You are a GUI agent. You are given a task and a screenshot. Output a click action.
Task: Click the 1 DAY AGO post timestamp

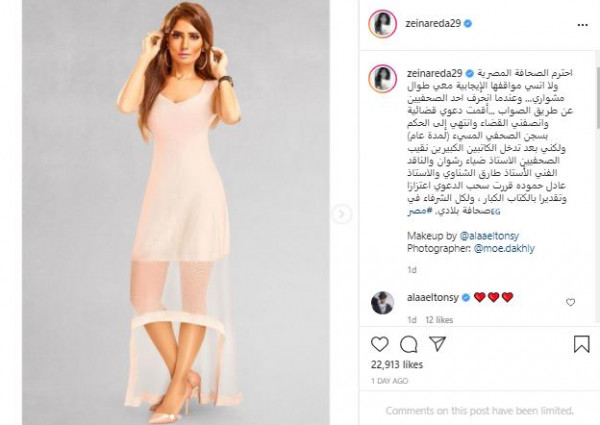(x=390, y=381)
